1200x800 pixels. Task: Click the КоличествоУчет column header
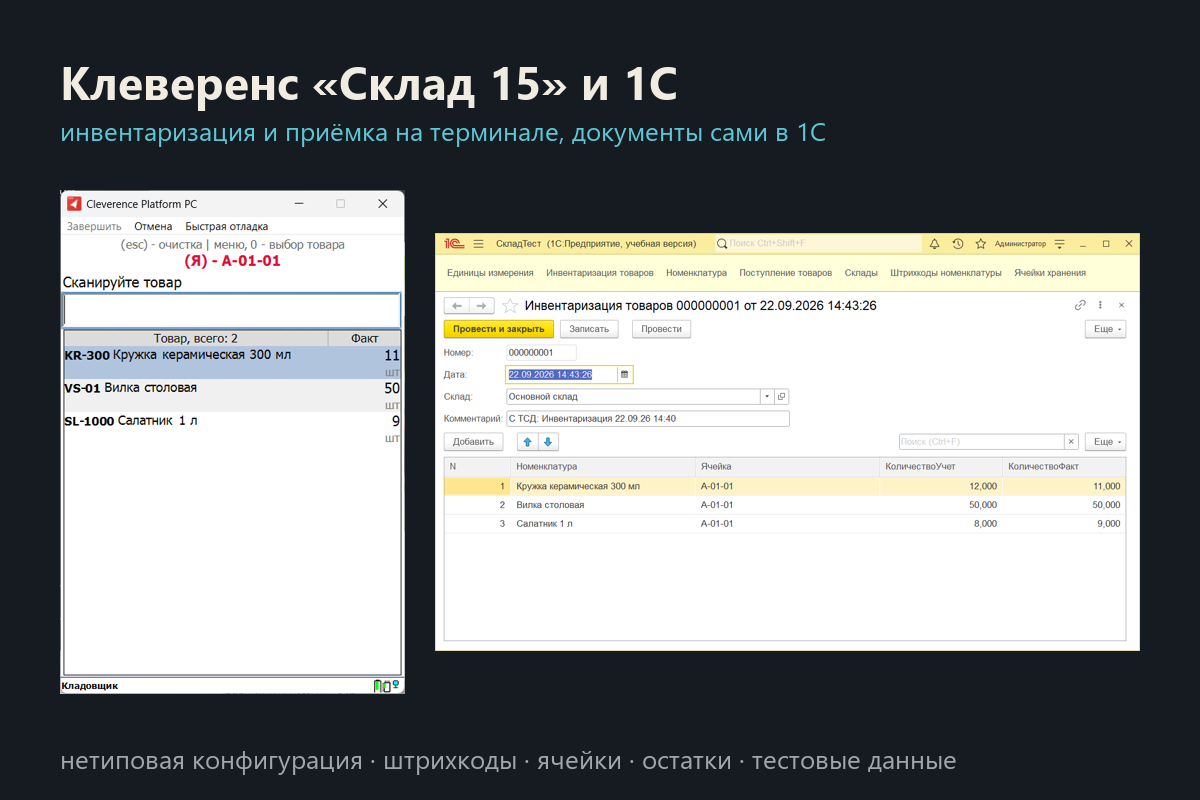[x=940, y=466]
